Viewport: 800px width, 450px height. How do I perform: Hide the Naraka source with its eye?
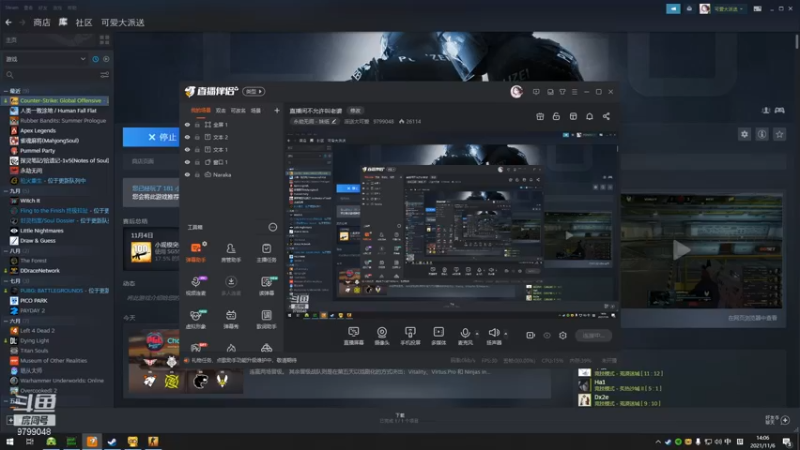coord(187,174)
